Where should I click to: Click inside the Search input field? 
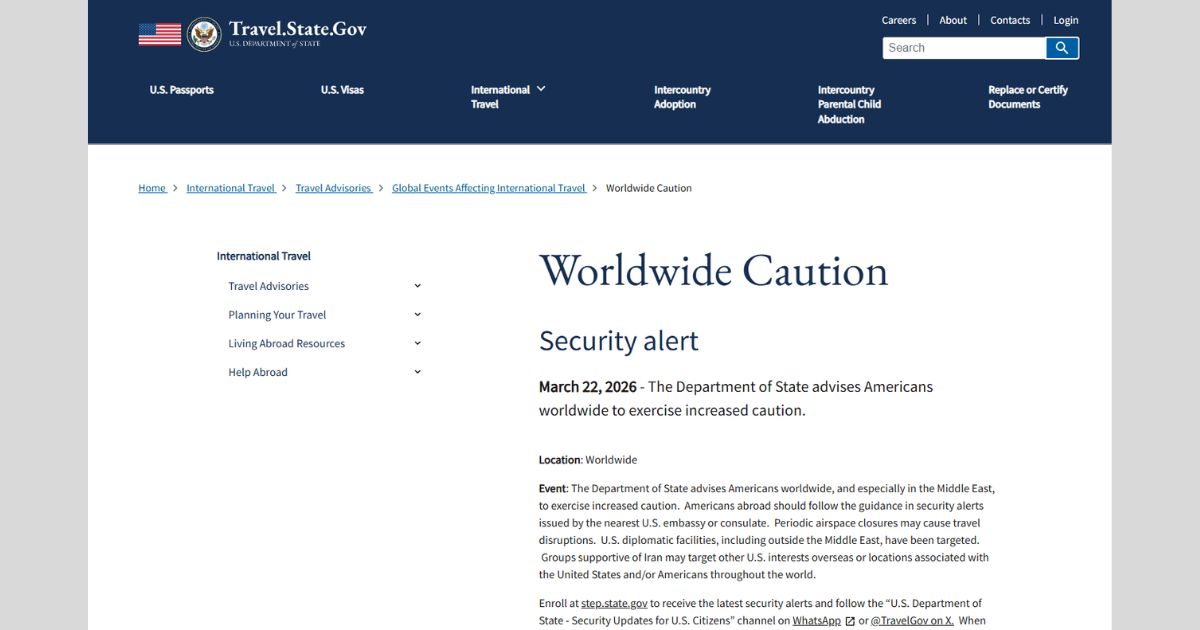[x=964, y=48]
